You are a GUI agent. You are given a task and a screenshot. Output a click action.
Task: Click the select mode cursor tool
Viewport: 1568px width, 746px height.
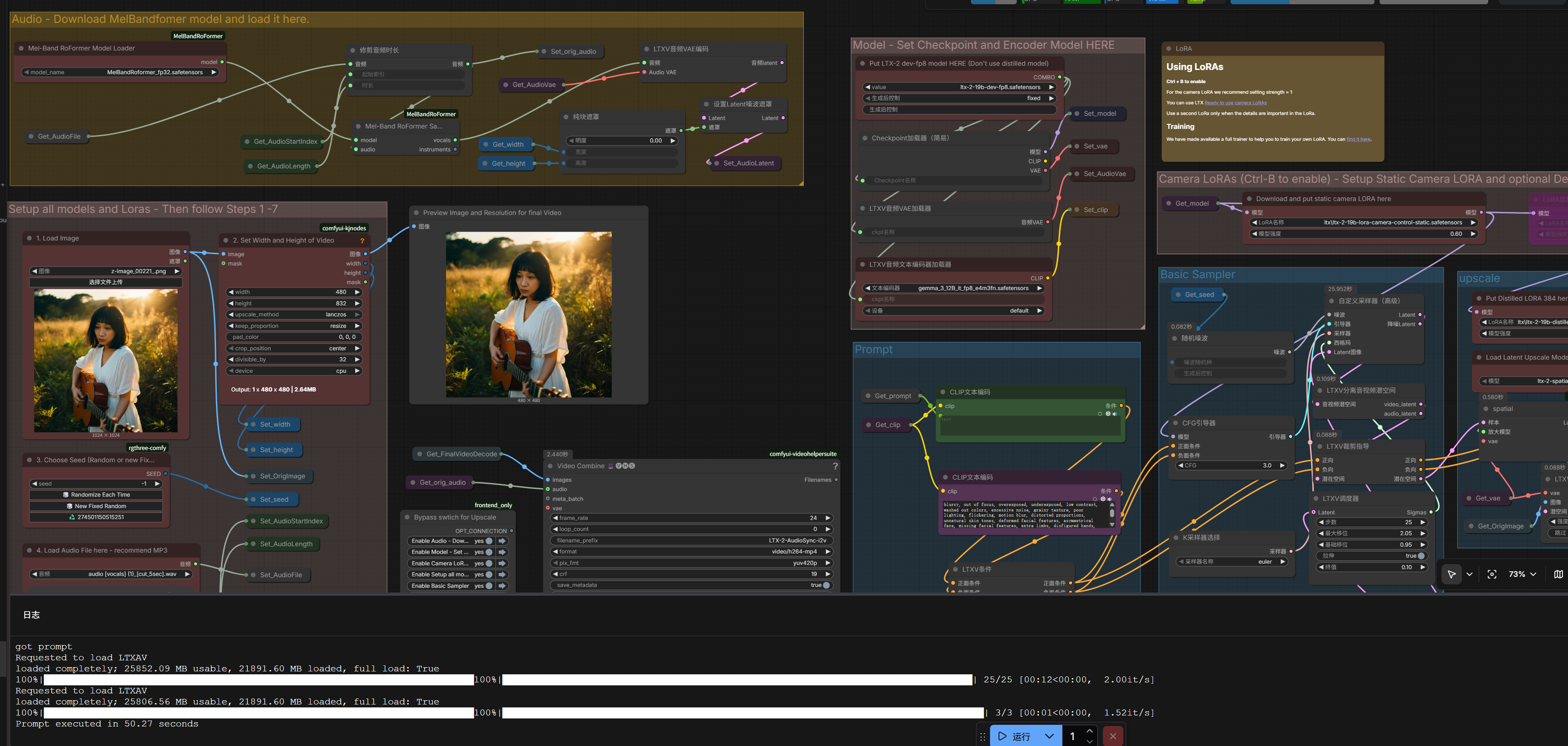[1451, 574]
